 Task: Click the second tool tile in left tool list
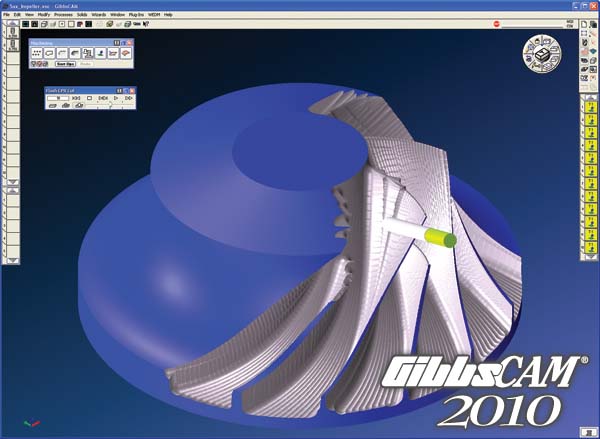[13, 45]
